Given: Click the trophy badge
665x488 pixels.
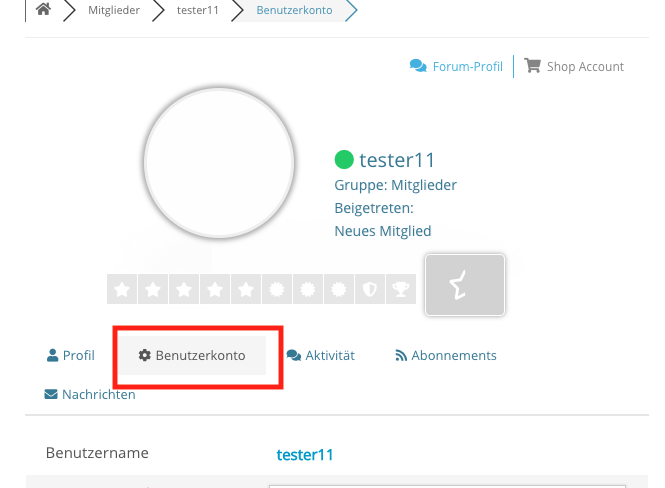Looking at the screenshot, I should coord(401,289).
